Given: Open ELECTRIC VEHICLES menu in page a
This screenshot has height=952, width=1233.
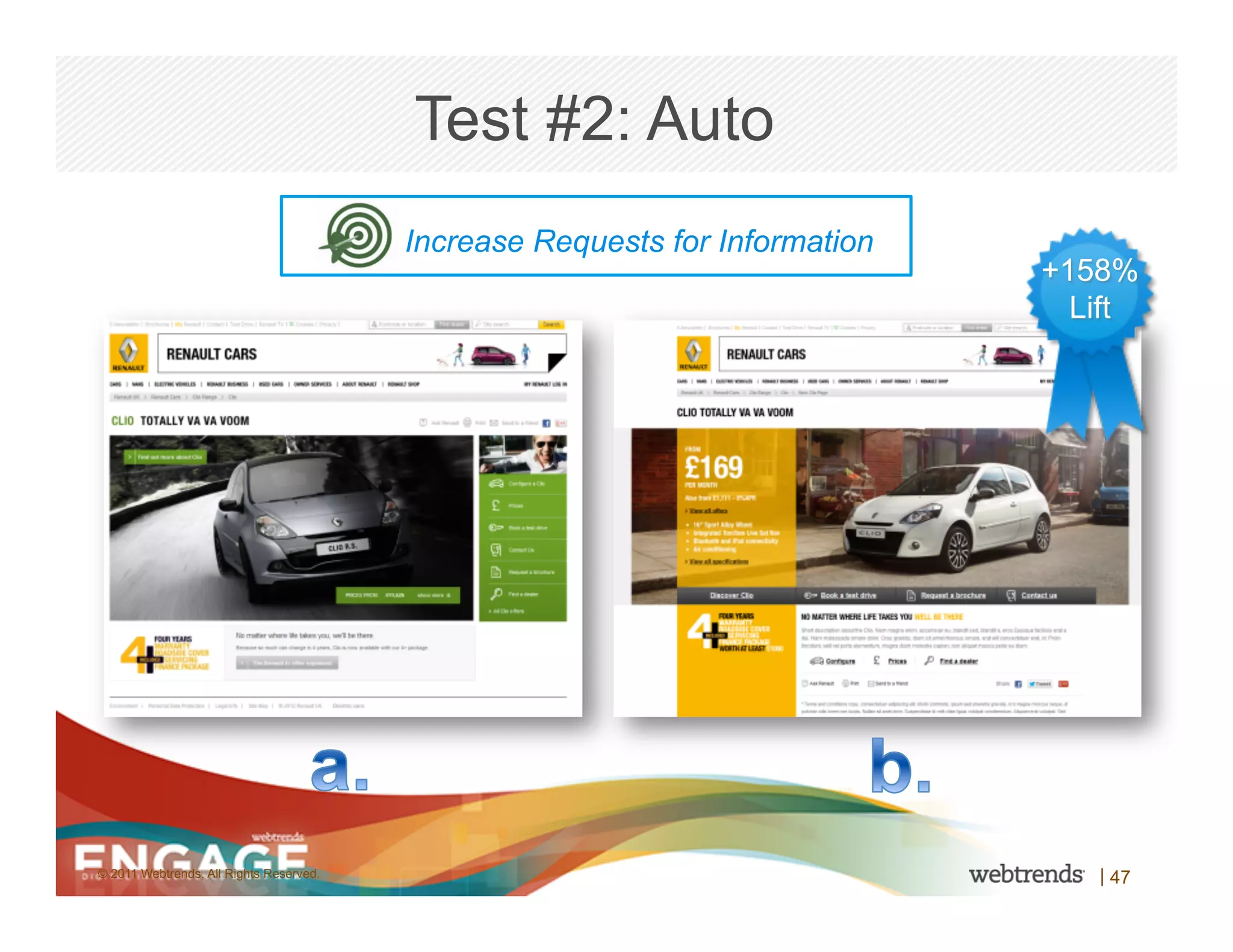Looking at the screenshot, I should coord(175,384).
